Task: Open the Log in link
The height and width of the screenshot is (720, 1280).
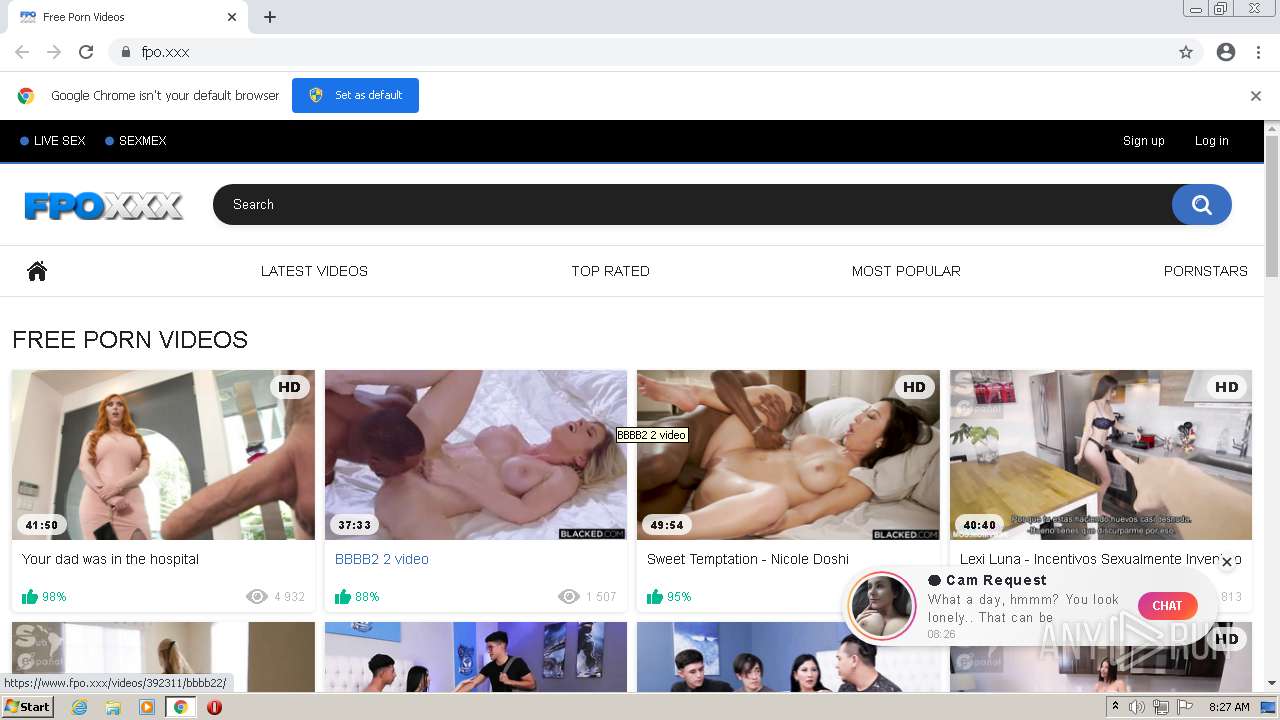Action: (1211, 141)
